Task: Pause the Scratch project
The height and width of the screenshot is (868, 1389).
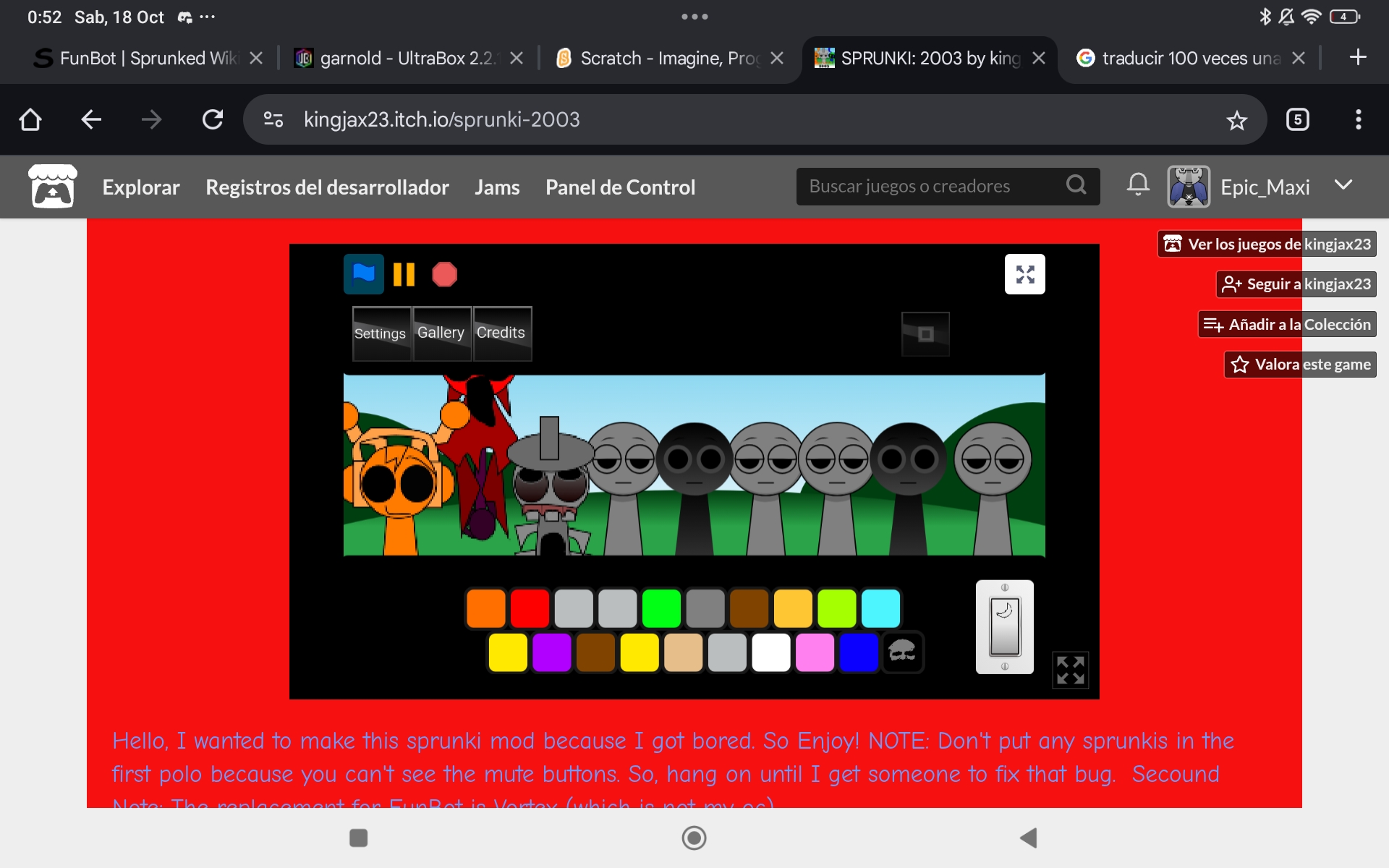Action: click(404, 274)
